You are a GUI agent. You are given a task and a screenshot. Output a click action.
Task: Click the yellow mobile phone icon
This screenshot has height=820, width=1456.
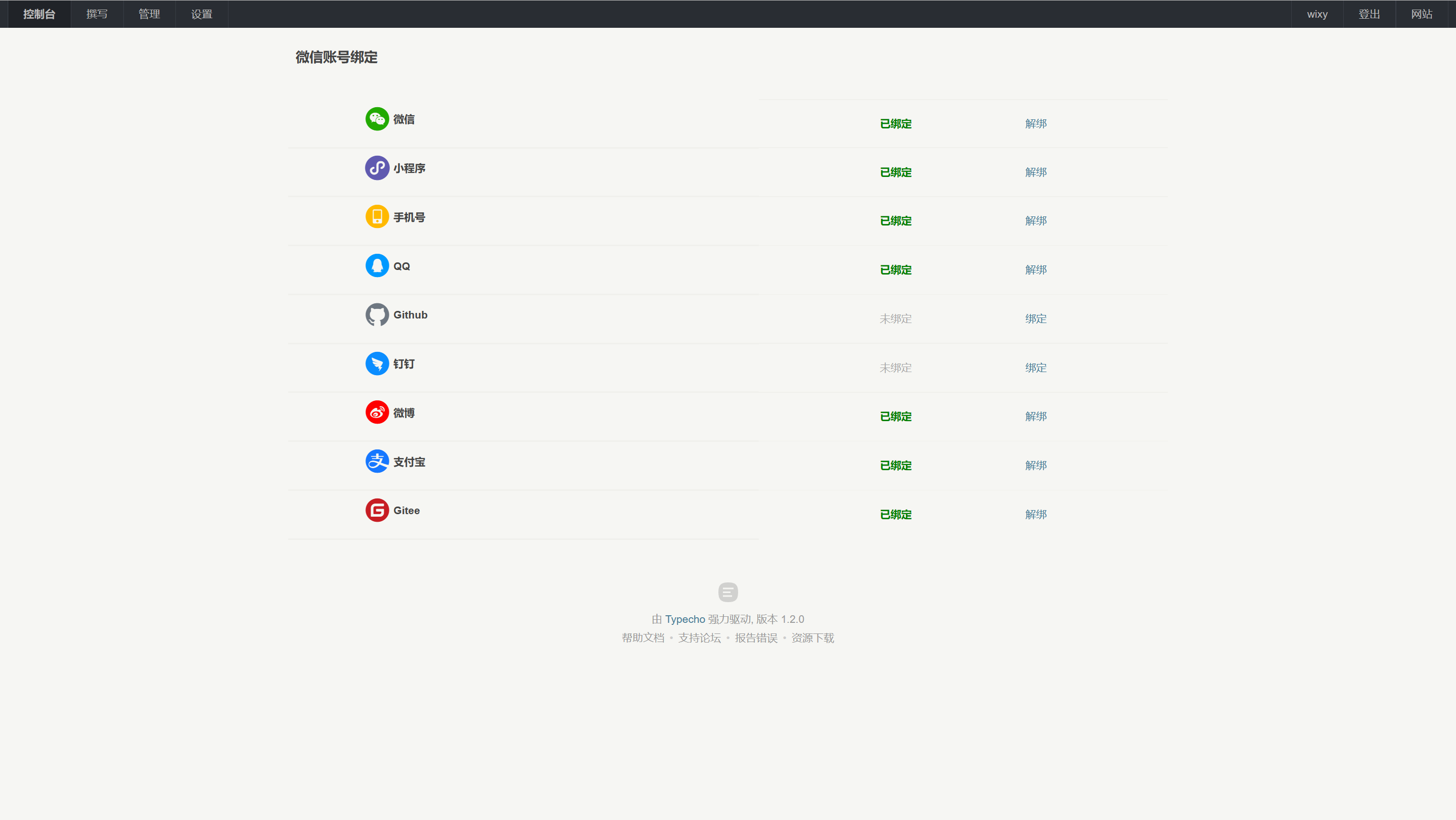pyautogui.click(x=377, y=216)
